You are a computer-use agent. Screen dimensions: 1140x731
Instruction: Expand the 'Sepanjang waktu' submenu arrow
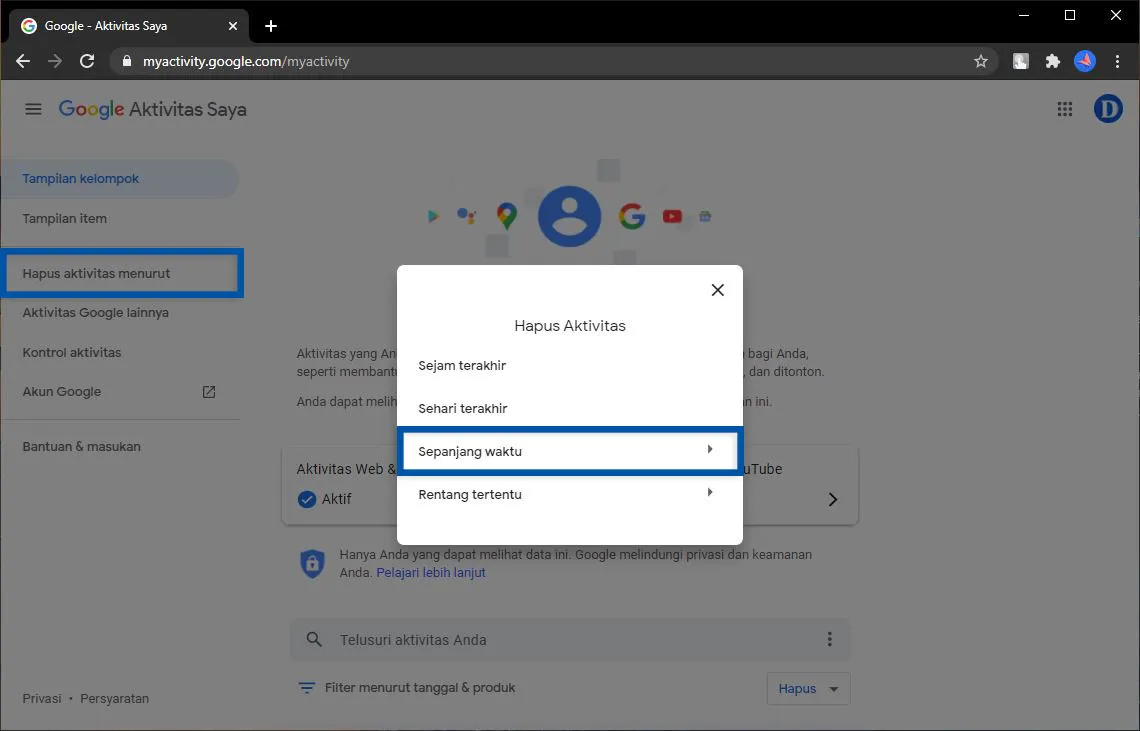[710, 450]
